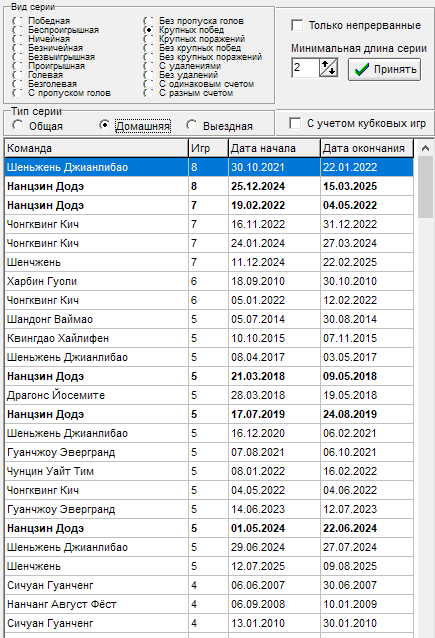Click the Принять button
435x638 pixels.
point(385,69)
